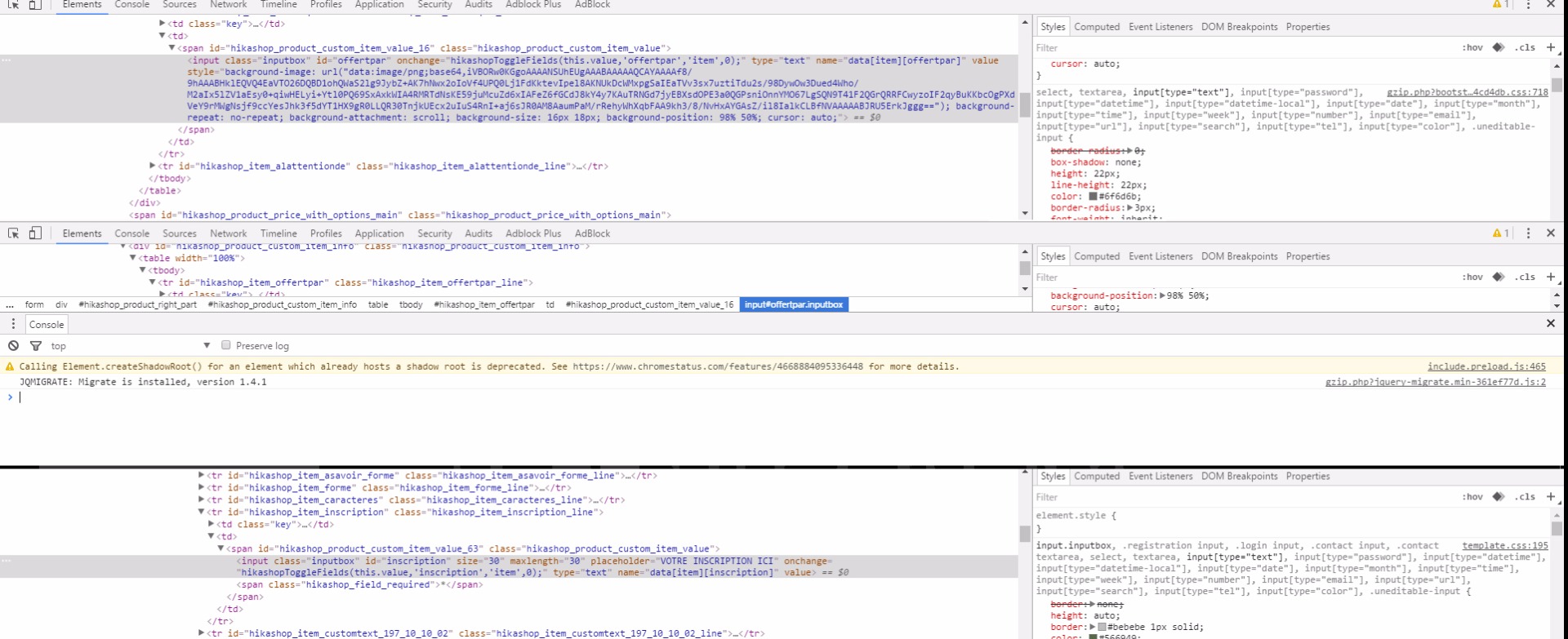Open the console drawer three-dot menu
This screenshot has width=1568, height=639.
point(13,324)
